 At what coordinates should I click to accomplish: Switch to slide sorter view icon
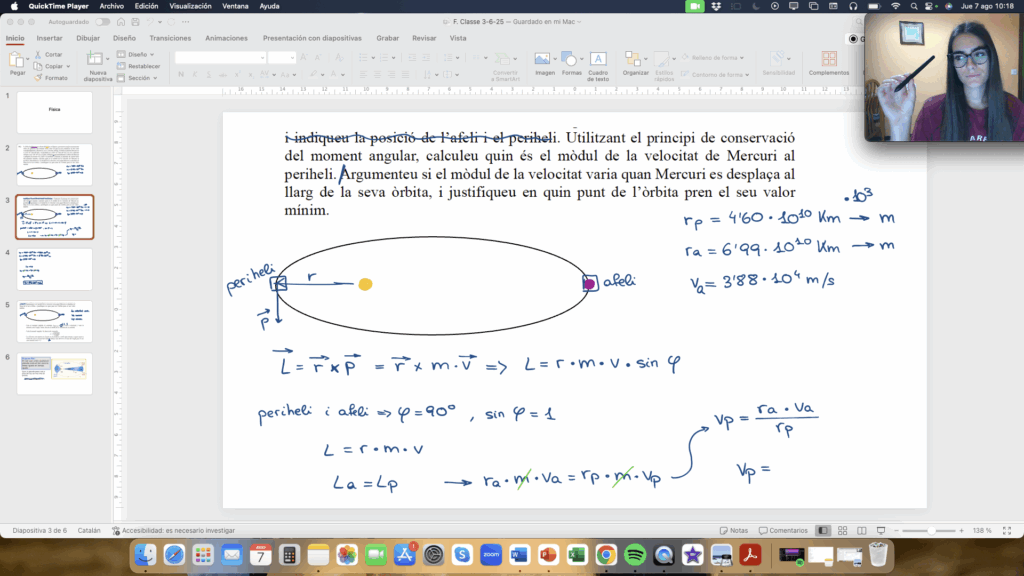coord(842,531)
